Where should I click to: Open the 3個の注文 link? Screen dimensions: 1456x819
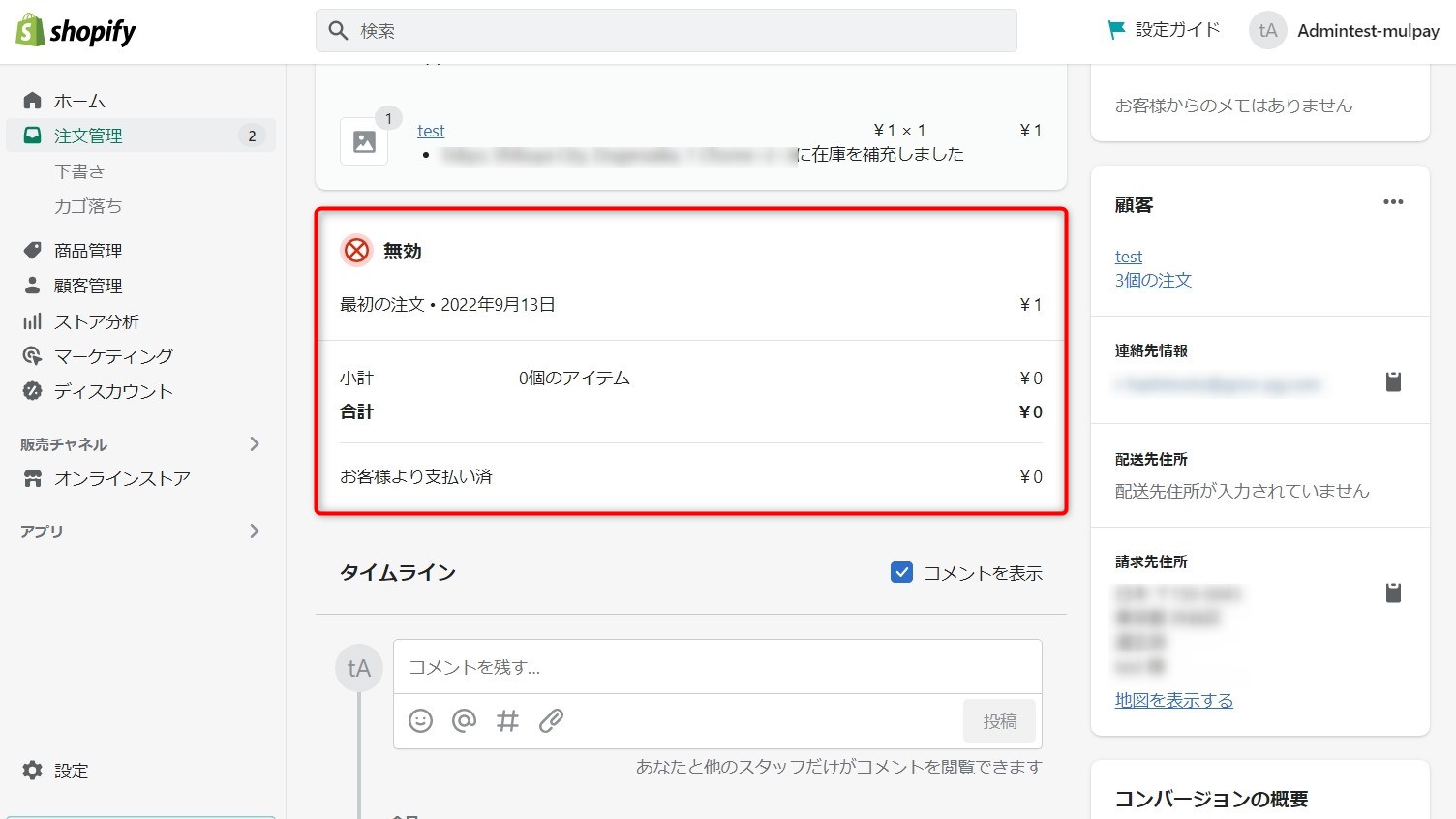pyautogui.click(x=1153, y=280)
